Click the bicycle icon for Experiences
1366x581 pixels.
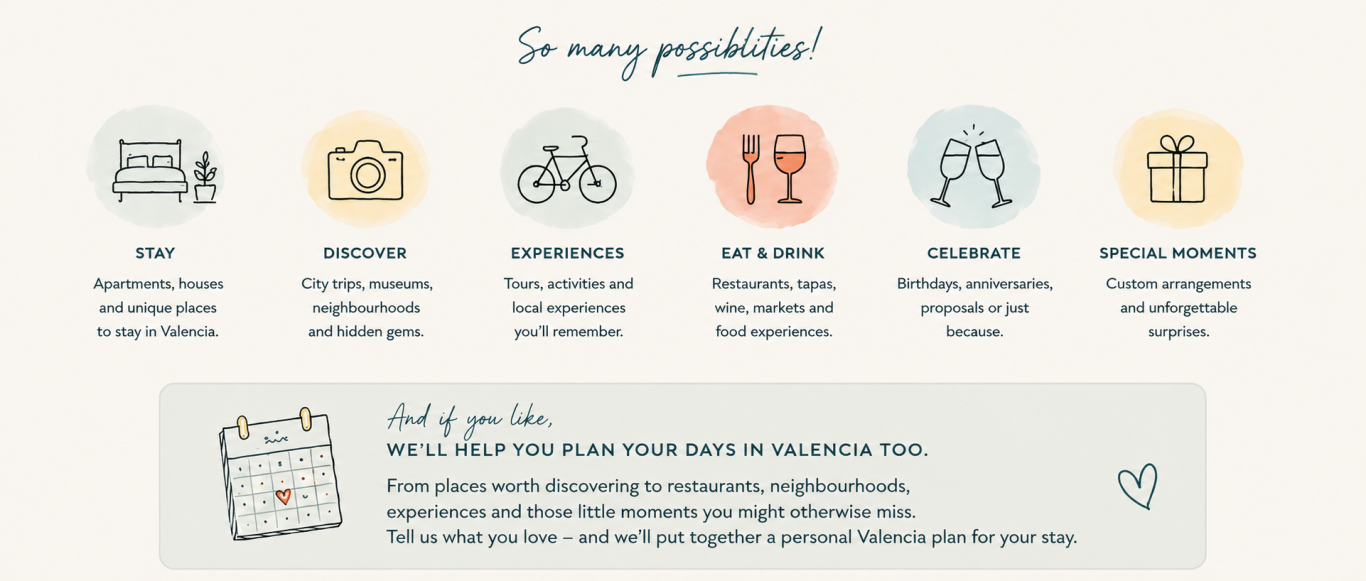pyautogui.click(x=567, y=170)
